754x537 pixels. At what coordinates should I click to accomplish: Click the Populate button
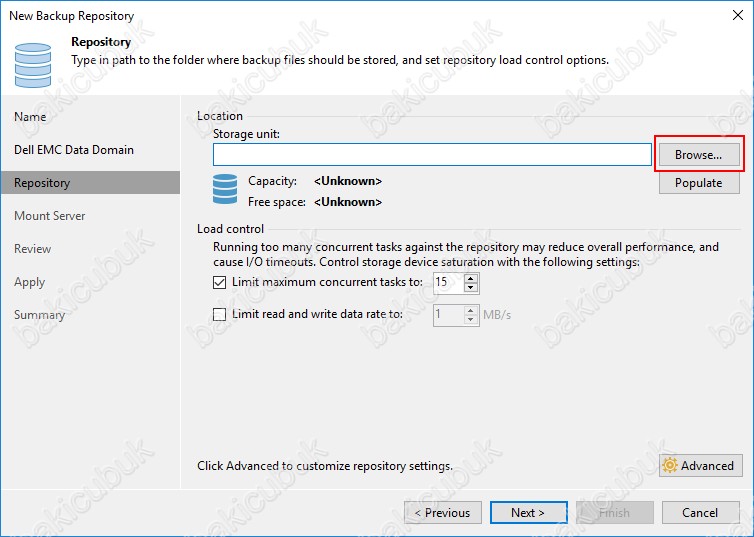699,183
